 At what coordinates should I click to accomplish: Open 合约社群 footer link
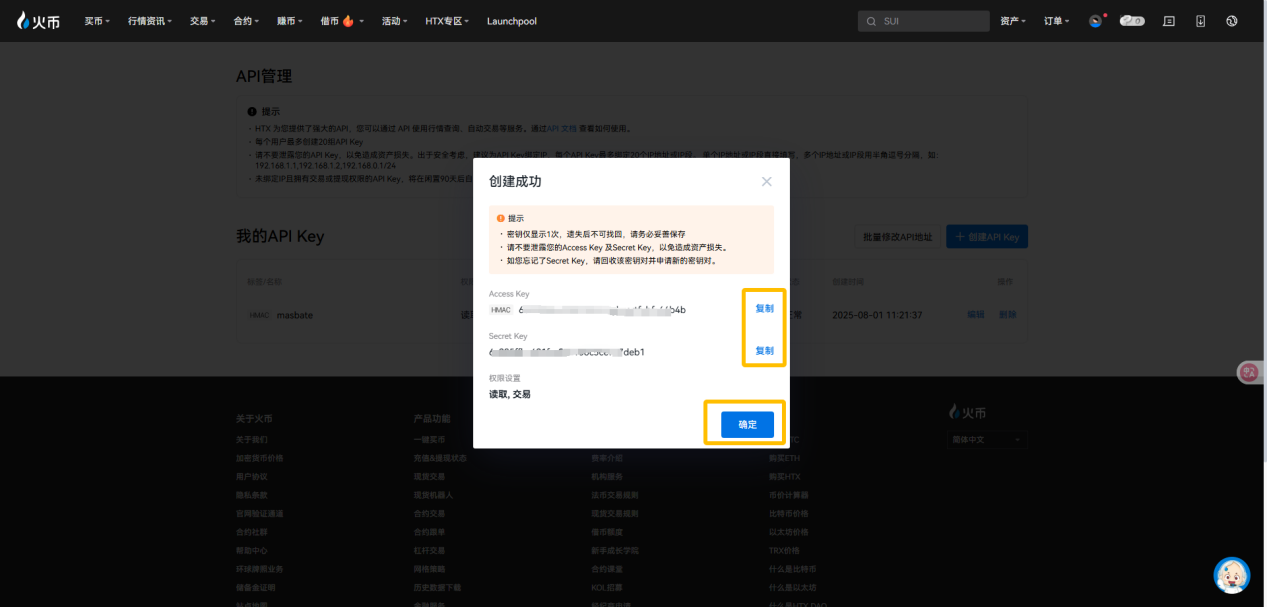coord(252,532)
